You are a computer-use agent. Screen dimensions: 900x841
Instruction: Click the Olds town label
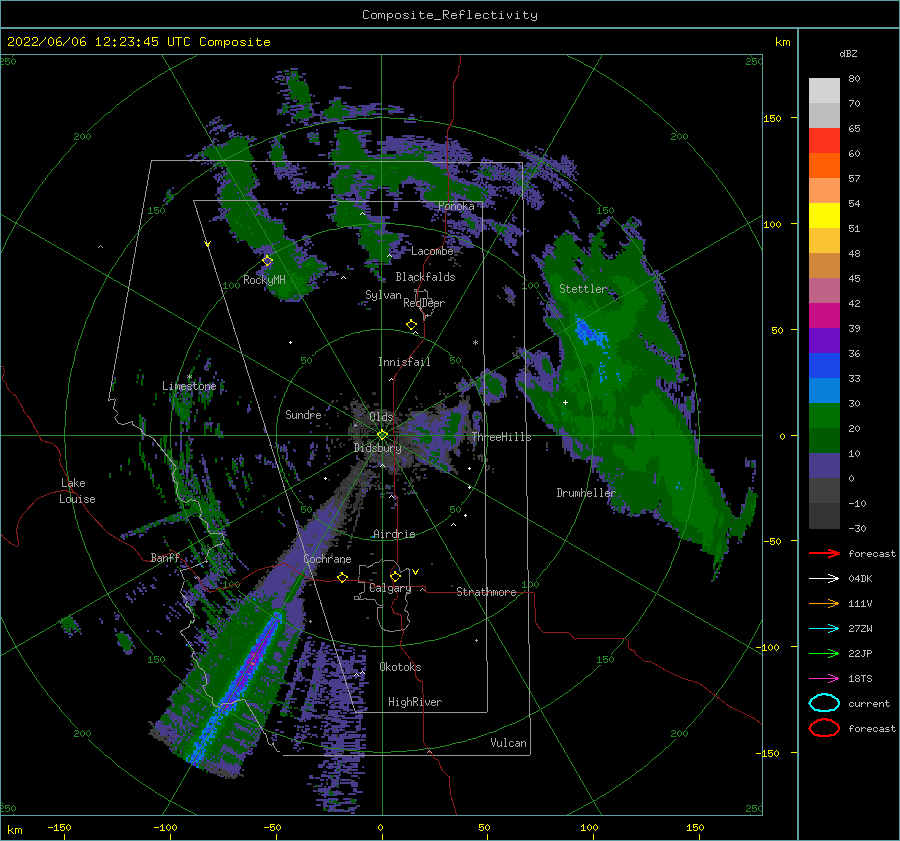pos(381,417)
